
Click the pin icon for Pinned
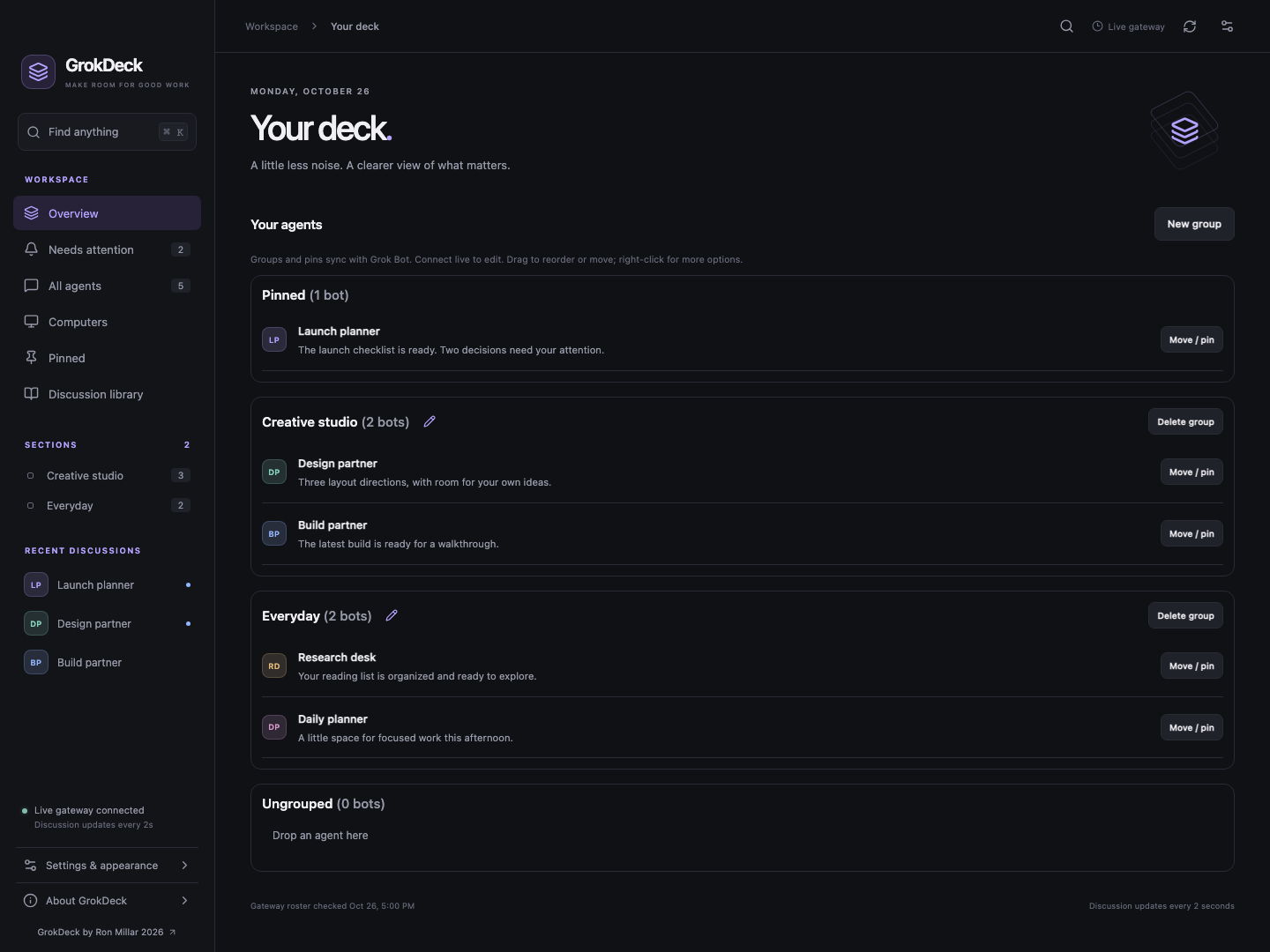(x=31, y=358)
